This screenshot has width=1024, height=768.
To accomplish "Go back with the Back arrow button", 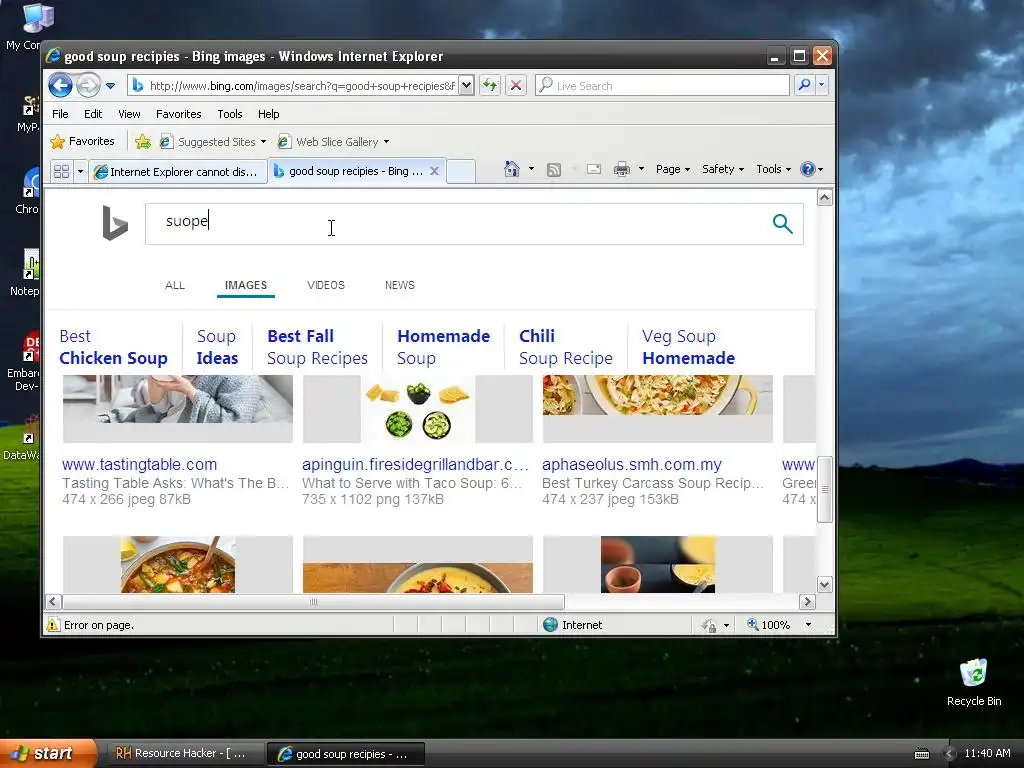I will click(60, 85).
